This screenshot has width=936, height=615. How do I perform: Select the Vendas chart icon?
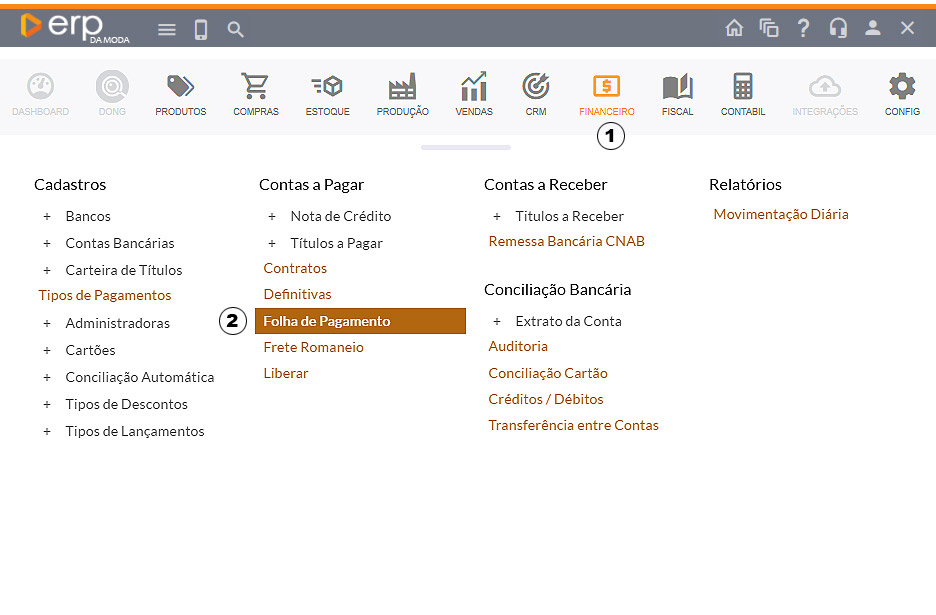(x=474, y=94)
